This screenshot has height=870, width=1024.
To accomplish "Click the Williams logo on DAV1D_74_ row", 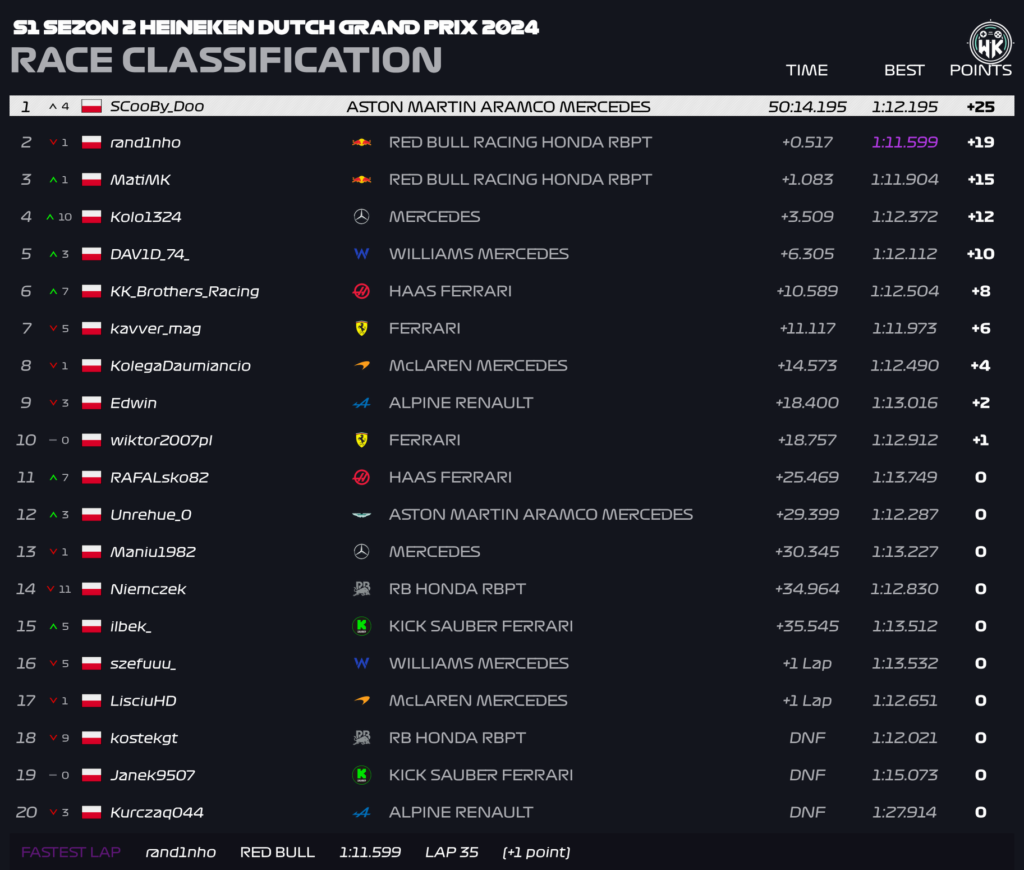I will pyautogui.click(x=361, y=254).
